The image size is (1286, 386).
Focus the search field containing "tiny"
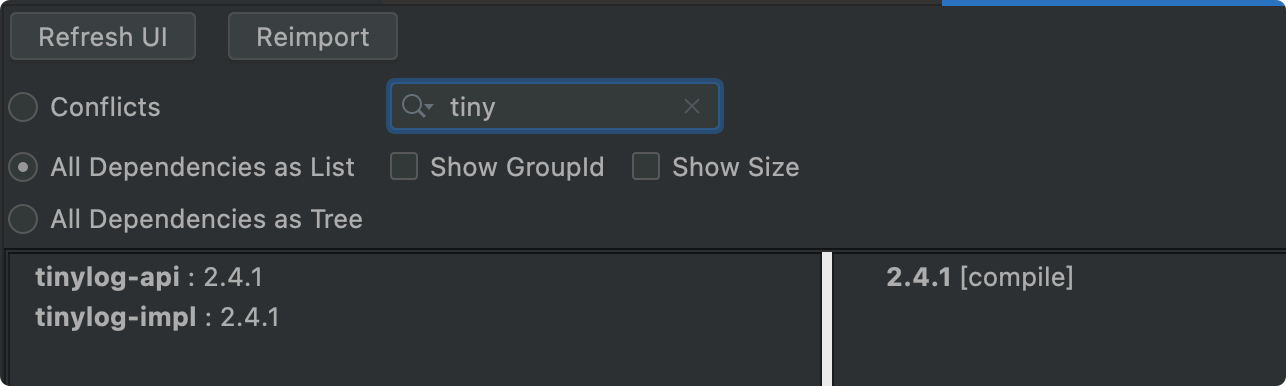point(554,106)
